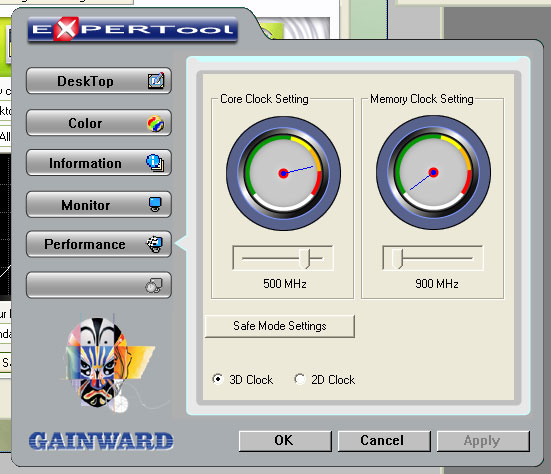Go to the Monitor section
The width and height of the screenshot is (551, 474).
click(99, 205)
